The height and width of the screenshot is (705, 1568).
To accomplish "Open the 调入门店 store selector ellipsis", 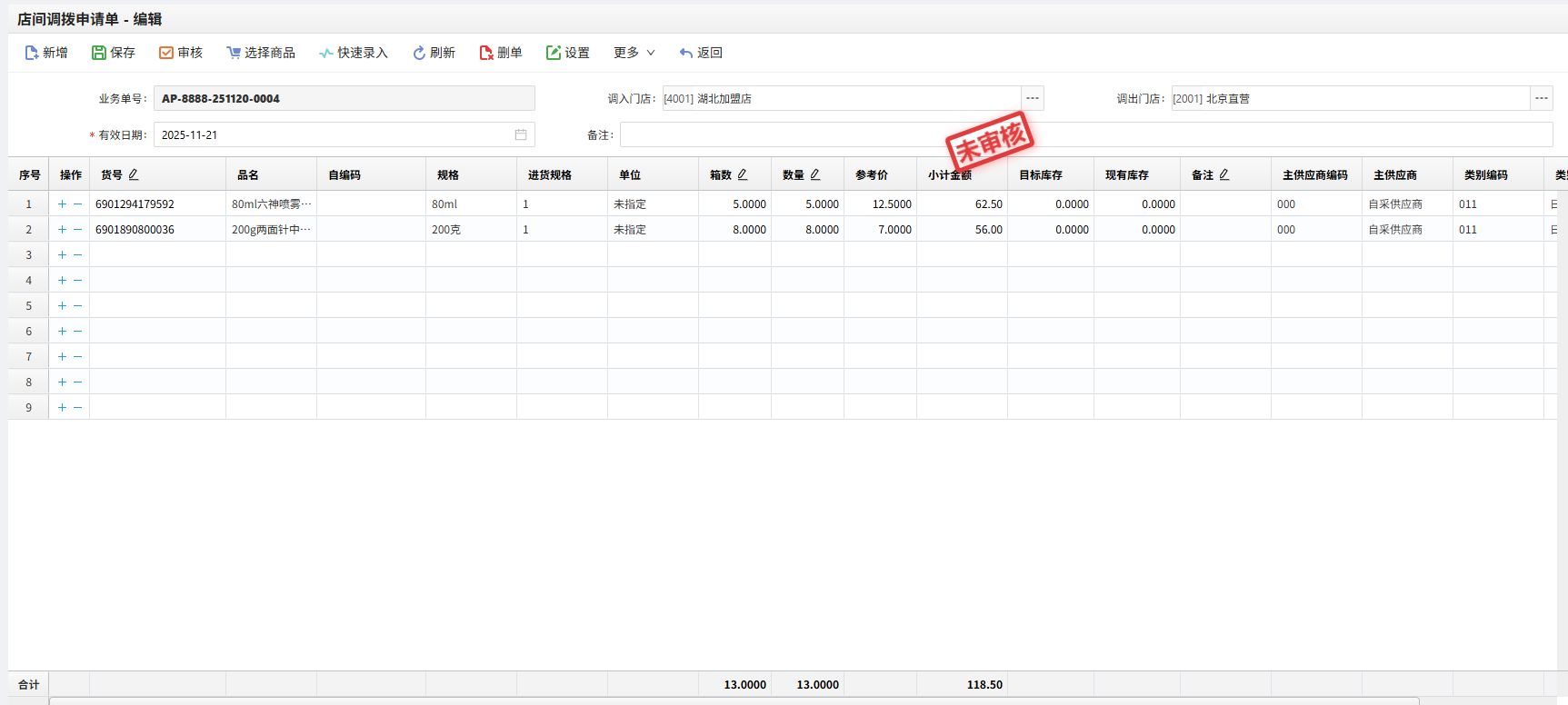I will click(1033, 98).
